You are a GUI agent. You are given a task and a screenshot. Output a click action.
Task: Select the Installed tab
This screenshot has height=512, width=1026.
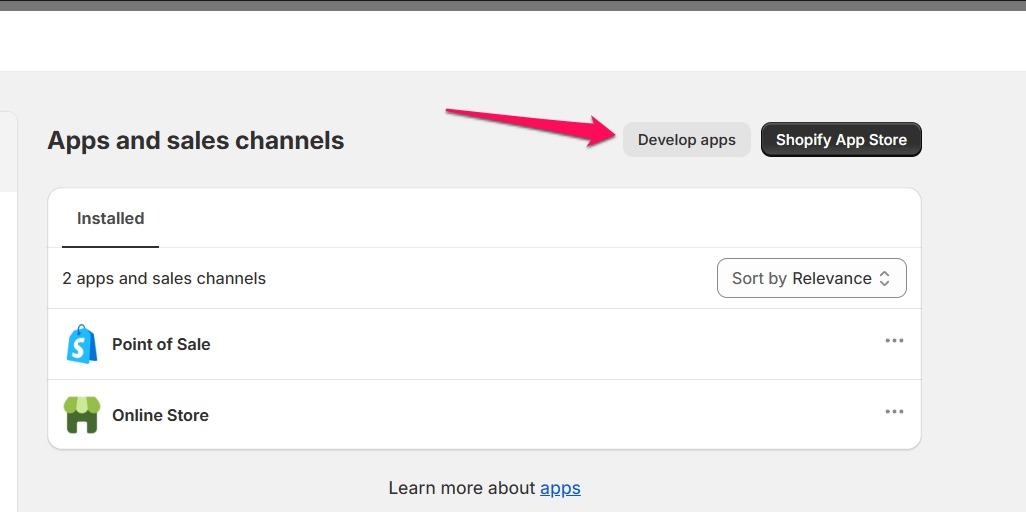point(111,219)
